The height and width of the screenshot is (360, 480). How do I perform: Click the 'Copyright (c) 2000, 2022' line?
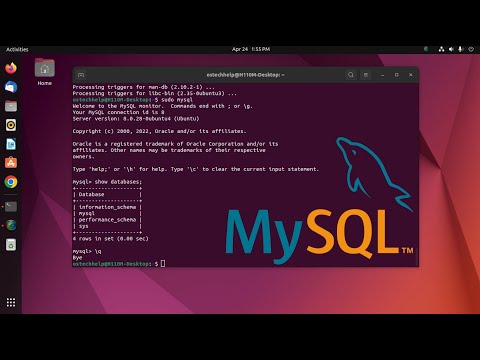tap(159, 131)
